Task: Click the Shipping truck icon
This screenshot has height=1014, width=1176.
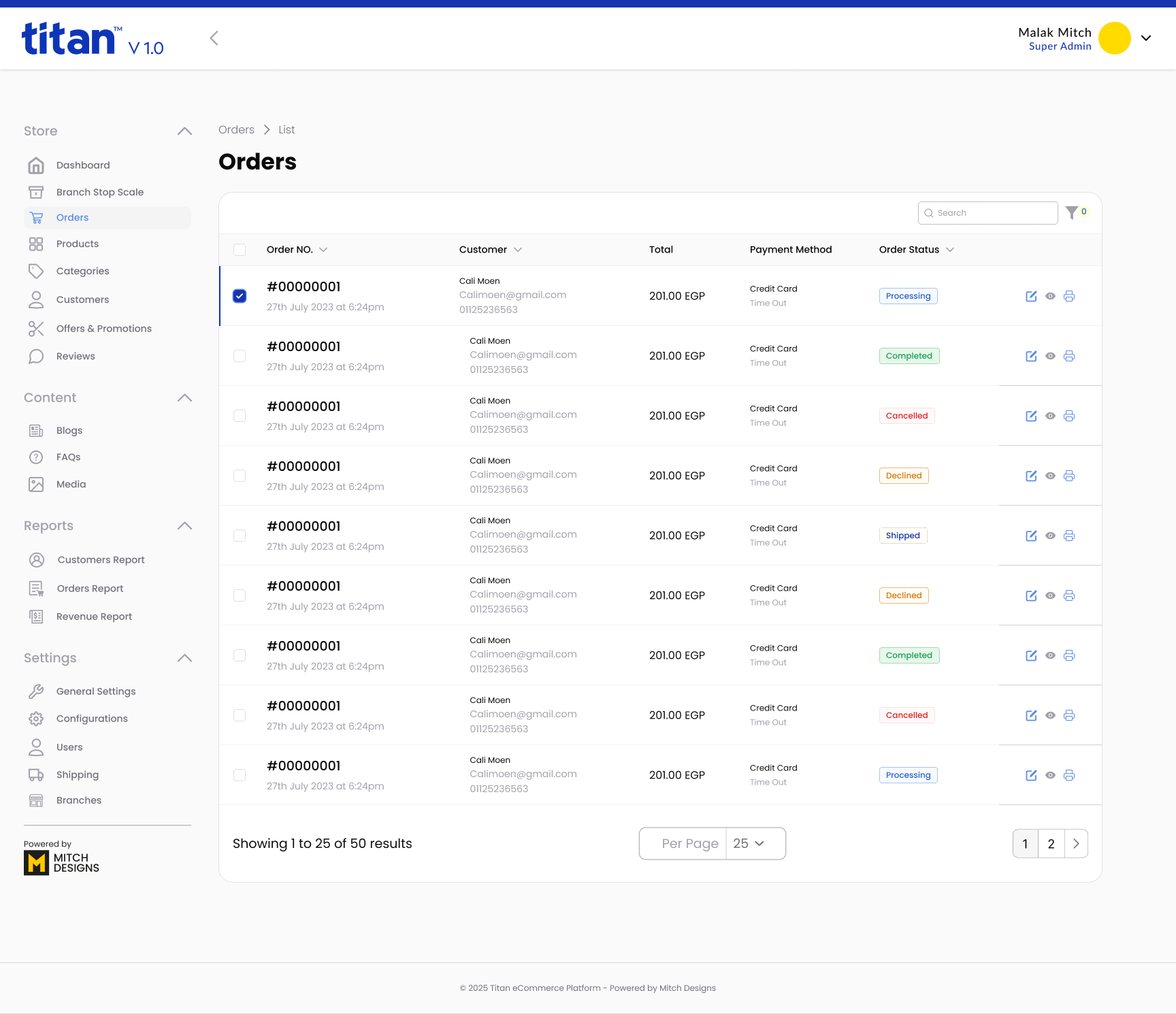Action: 36,774
